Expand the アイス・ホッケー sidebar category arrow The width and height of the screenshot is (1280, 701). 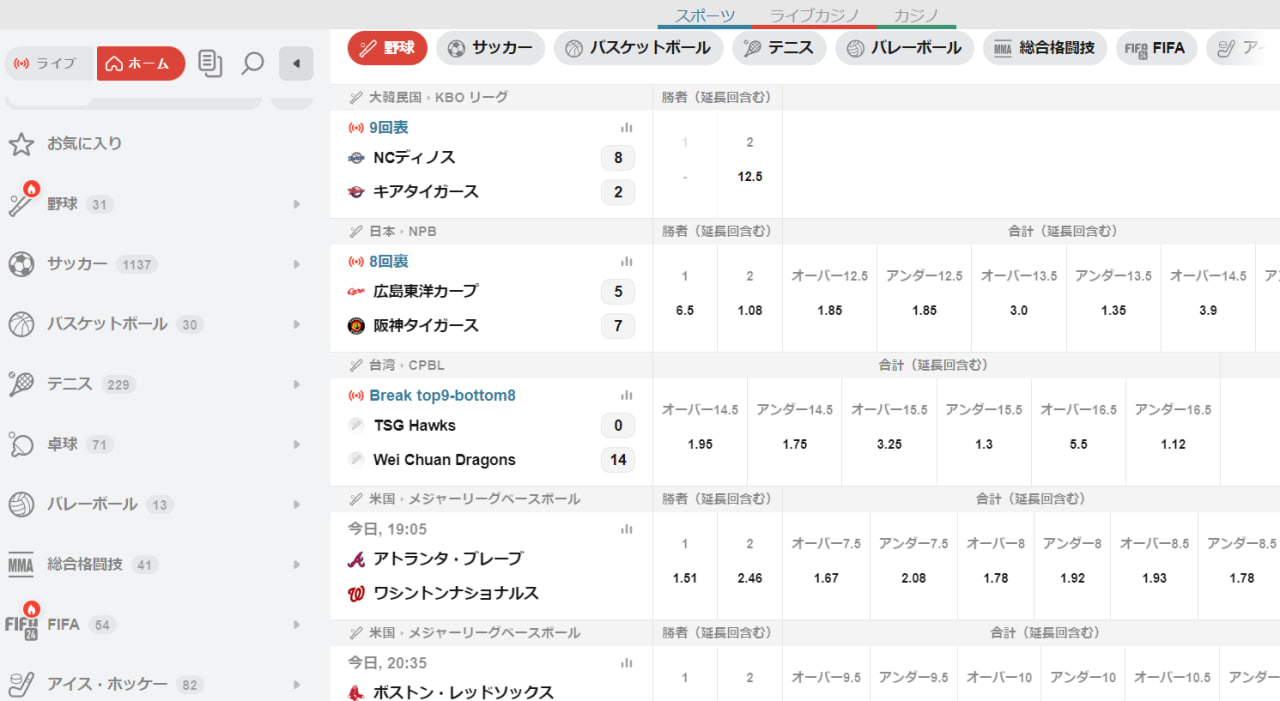297,684
